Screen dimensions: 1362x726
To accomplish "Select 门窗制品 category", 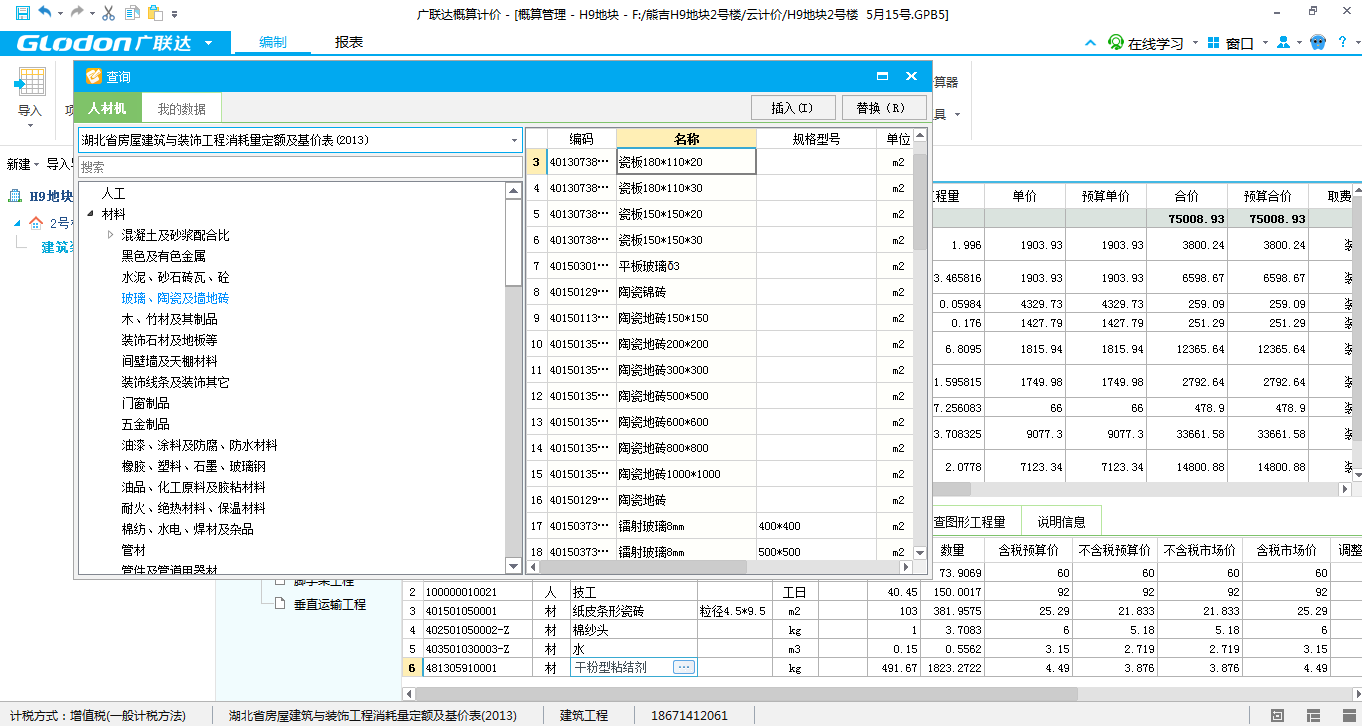I will point(145,403).
